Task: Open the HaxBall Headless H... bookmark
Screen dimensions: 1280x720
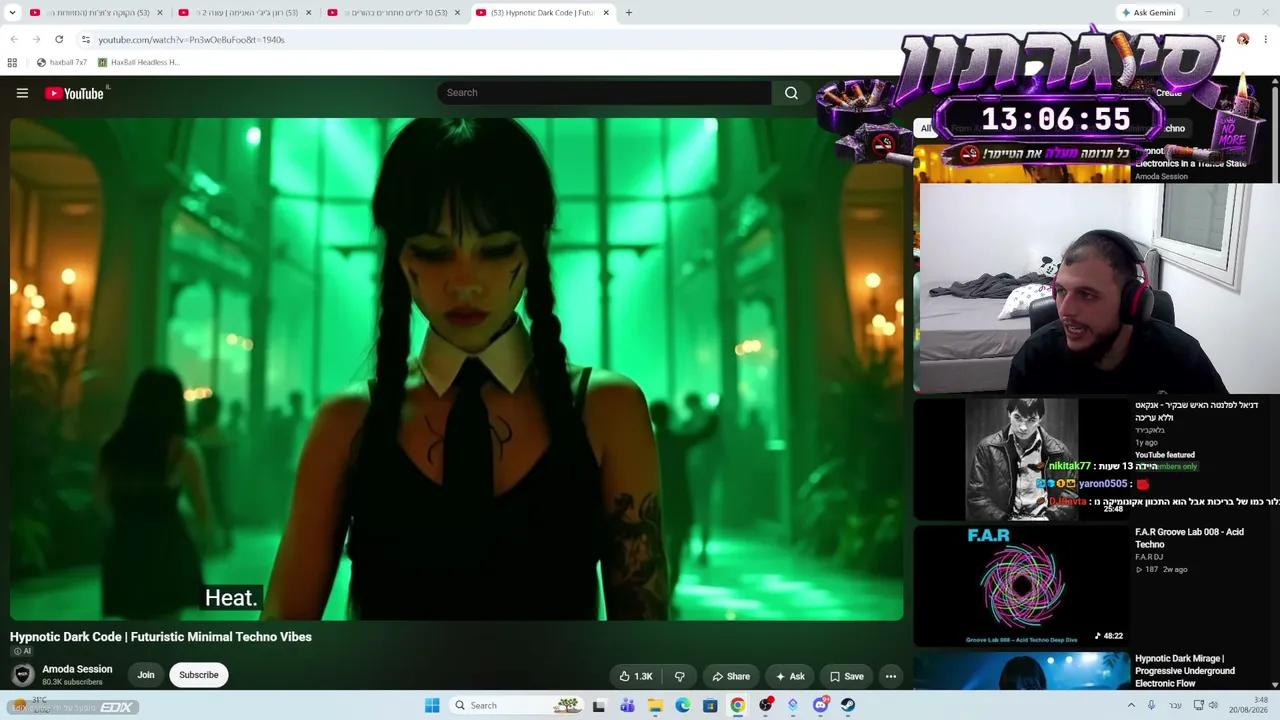Action: click(x=138, y=62)
